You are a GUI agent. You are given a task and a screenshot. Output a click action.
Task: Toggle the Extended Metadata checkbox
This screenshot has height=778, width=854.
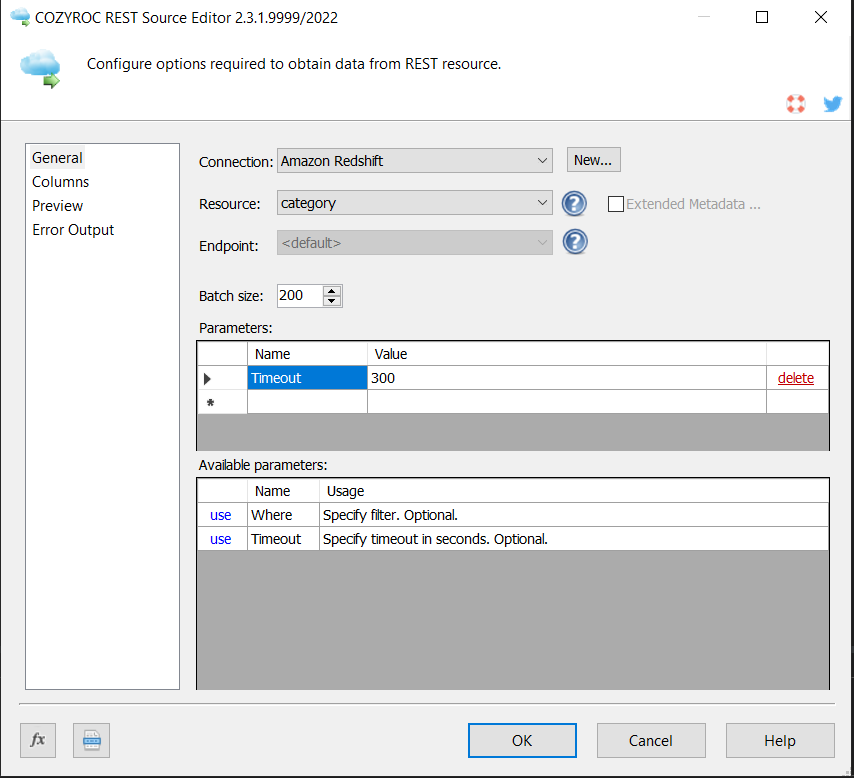pyautogui.click(x=615, y=204)
